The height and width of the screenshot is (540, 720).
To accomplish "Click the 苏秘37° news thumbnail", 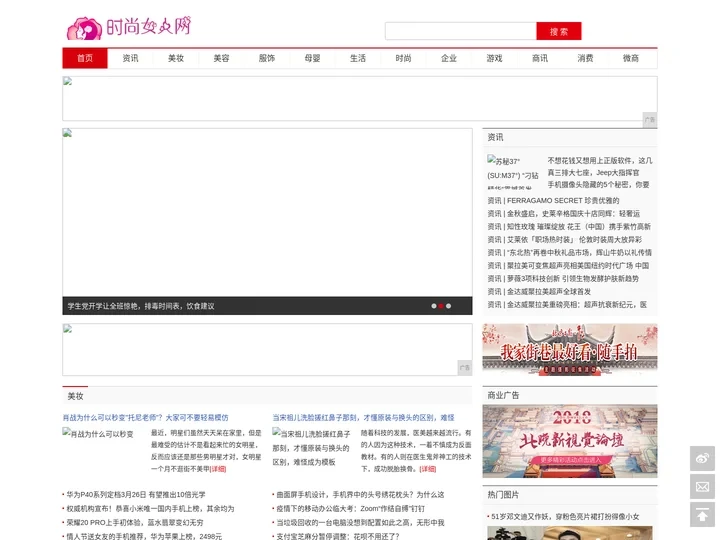I will [513, 172].
